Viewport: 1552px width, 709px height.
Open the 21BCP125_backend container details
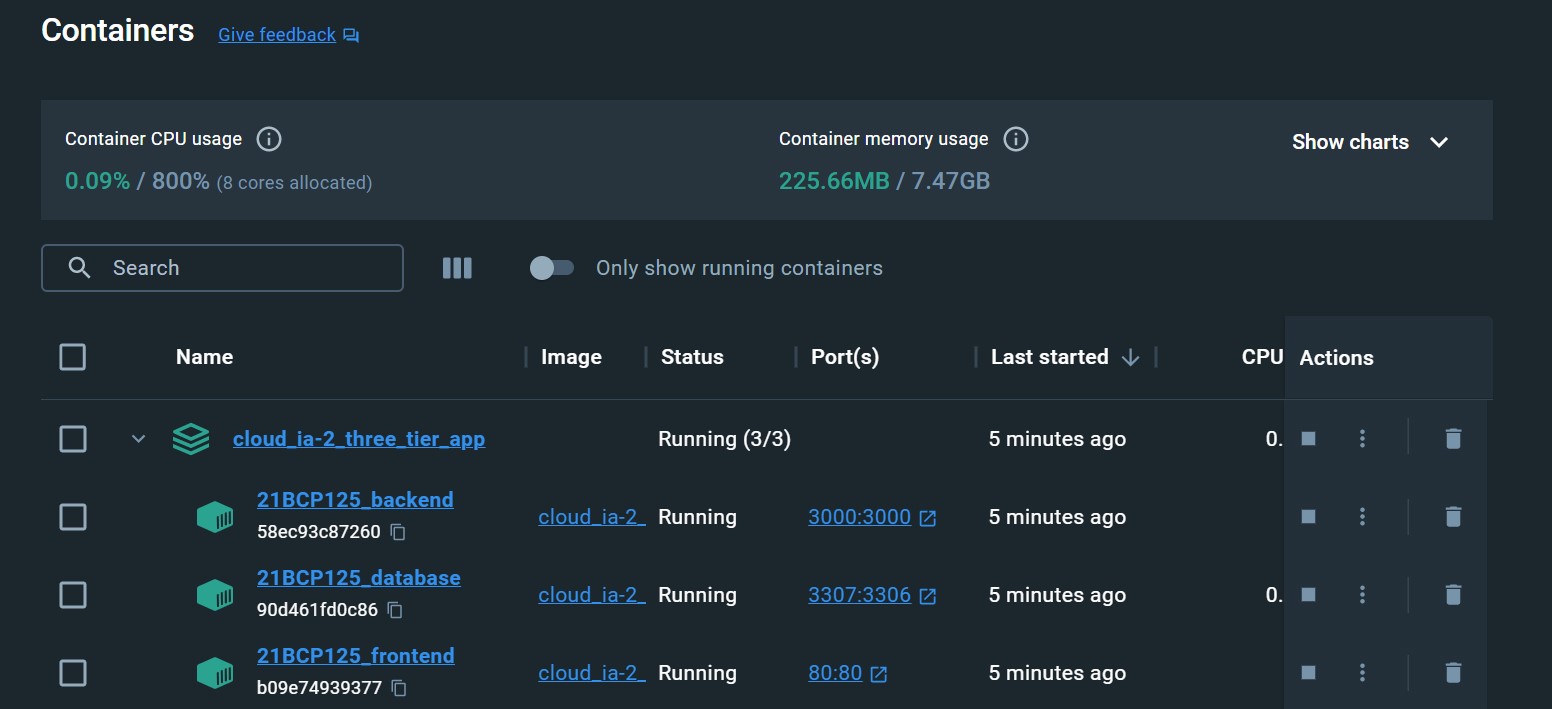(x=355, y=499)
